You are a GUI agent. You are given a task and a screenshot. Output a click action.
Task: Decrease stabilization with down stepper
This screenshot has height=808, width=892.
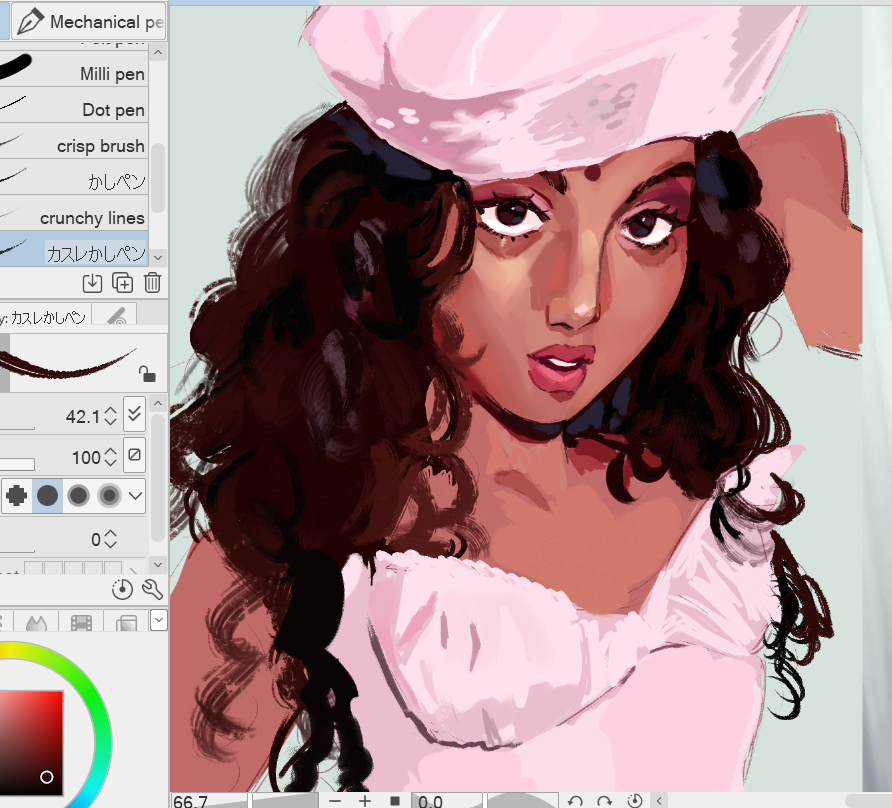tap(110, 545)
